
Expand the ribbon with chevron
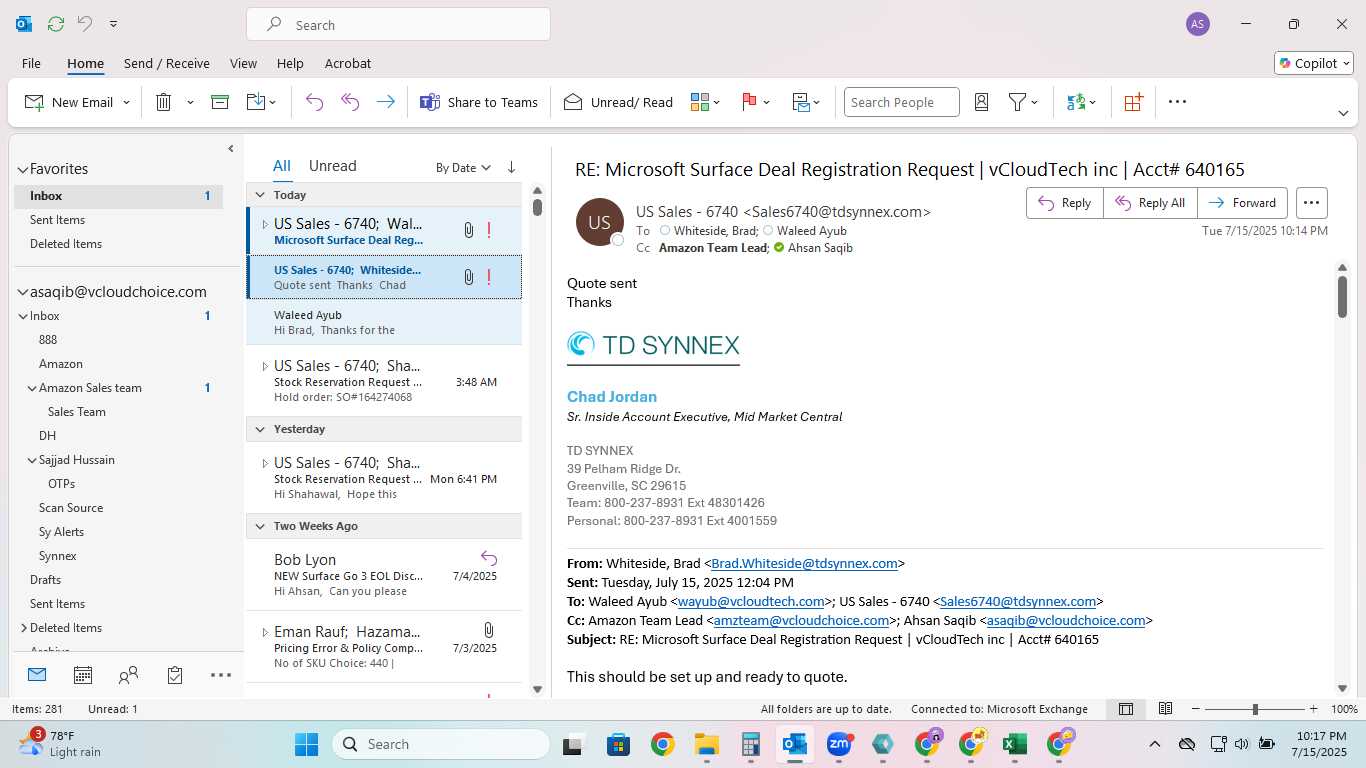pos(1343,113)
